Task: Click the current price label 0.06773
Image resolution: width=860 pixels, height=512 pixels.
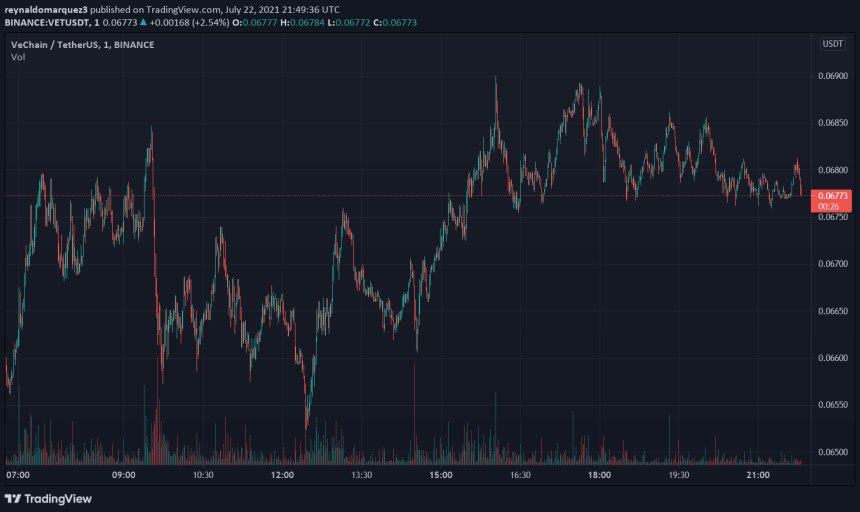Action: coord(832,196)
